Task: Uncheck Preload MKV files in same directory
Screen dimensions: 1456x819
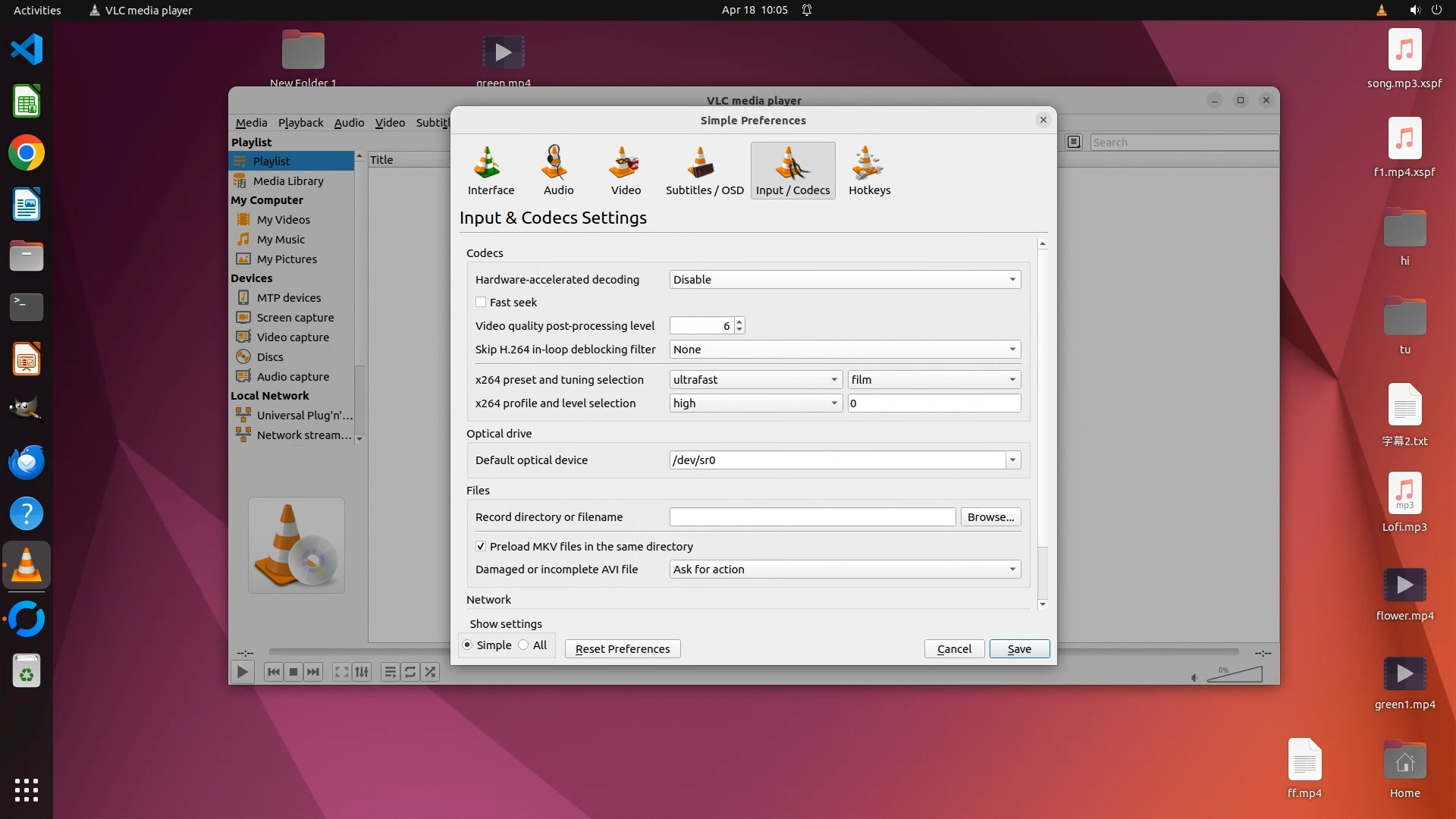Action: (481, 546)
